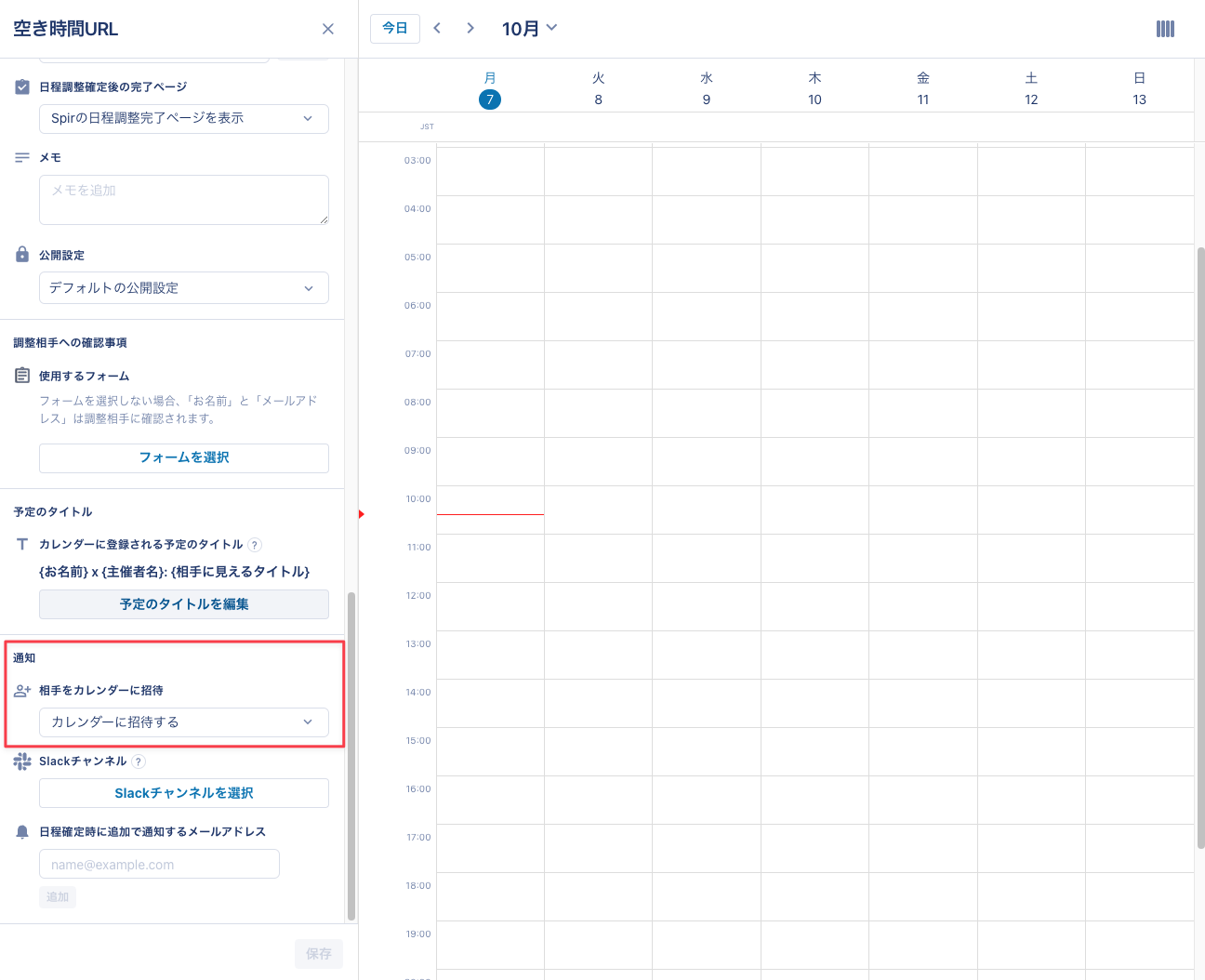
Task: Click the メモを追加 text area
Action: [184, 200]
